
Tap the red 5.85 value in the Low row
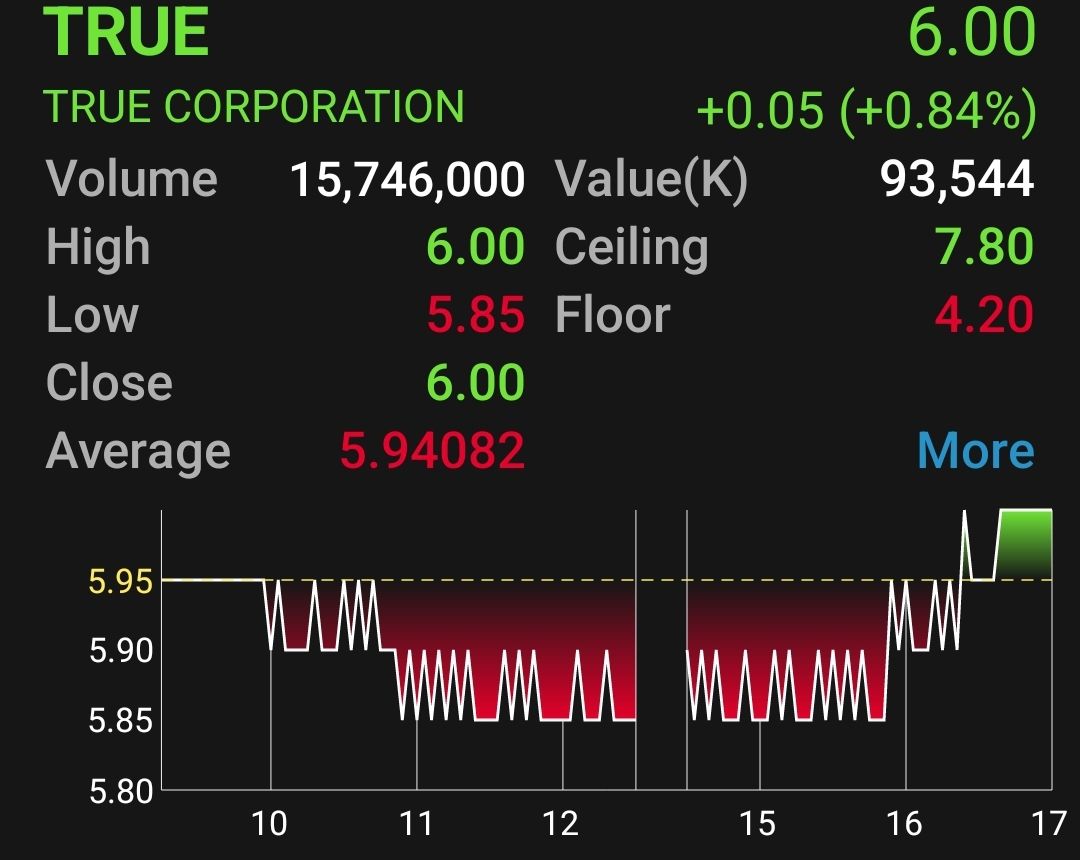coord(475,315)
